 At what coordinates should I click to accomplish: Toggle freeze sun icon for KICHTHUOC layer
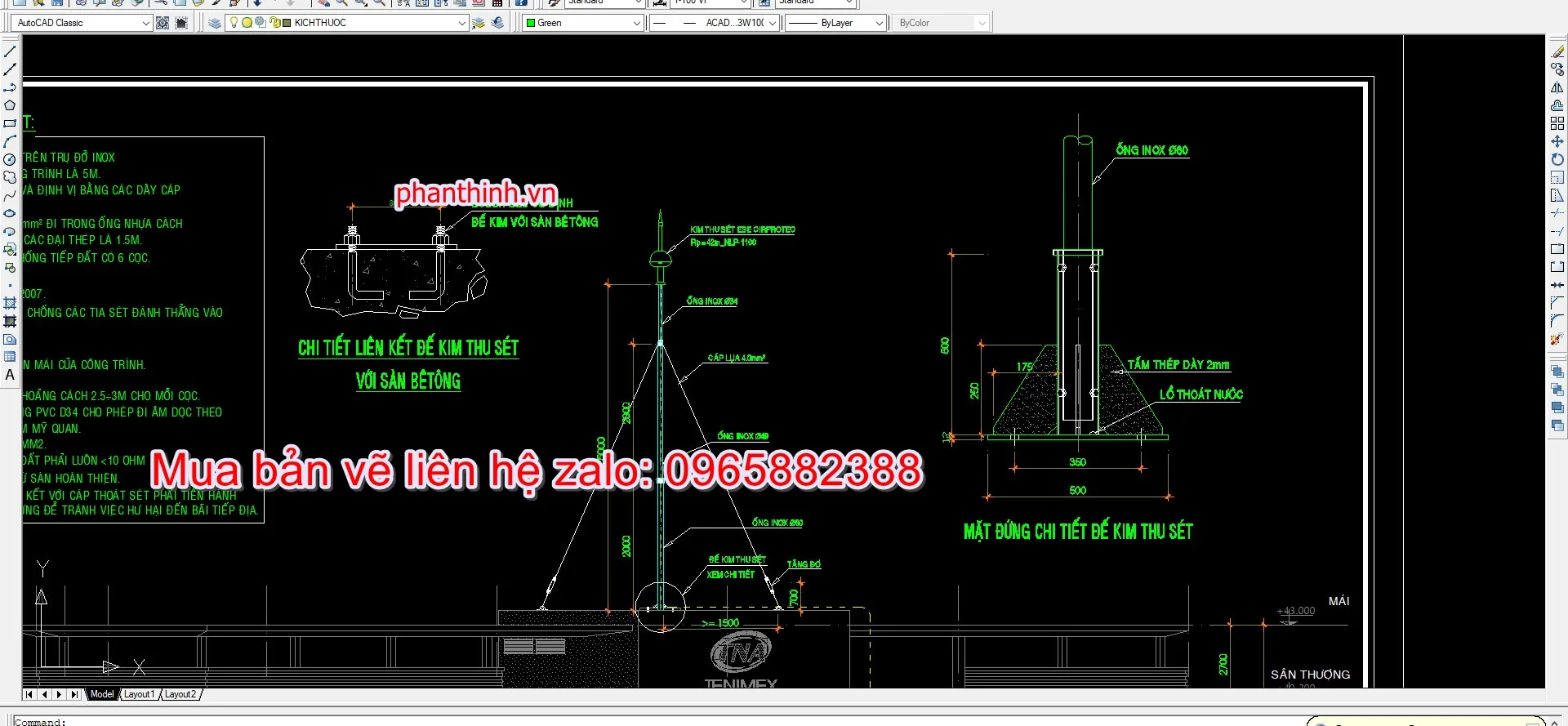[x=247, y=23]
